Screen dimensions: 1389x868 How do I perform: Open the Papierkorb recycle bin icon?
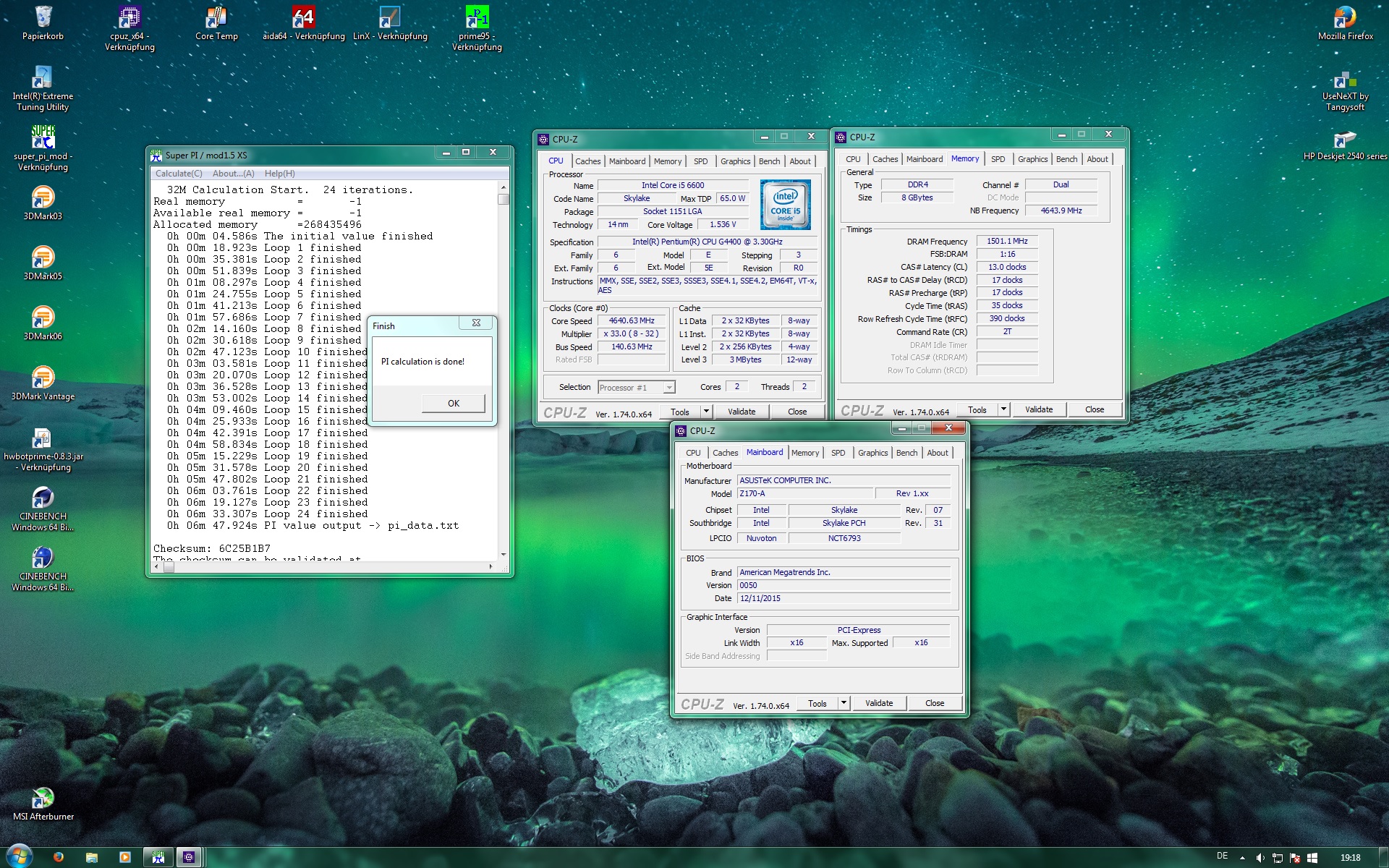click(43, 22)
